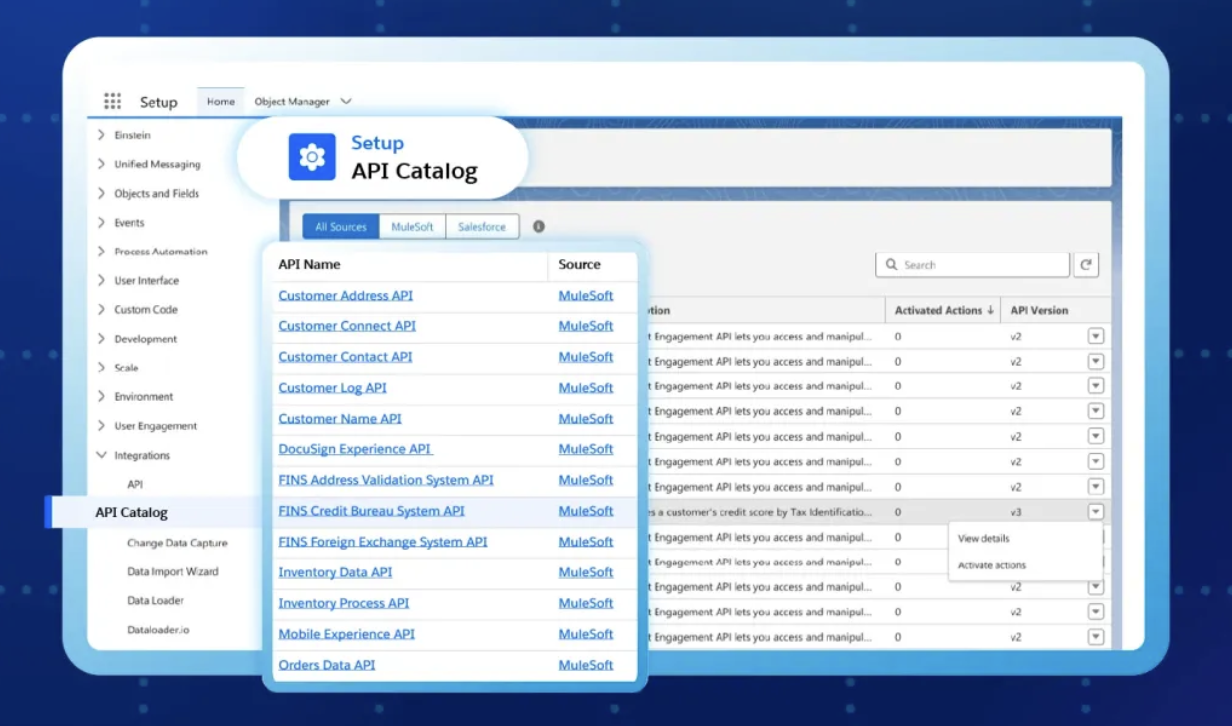Image resolution: width=1232 pixels, height=726 pixels.
Task: Open FINS Foreign Exchange System API link
Action: click(383, 542)
